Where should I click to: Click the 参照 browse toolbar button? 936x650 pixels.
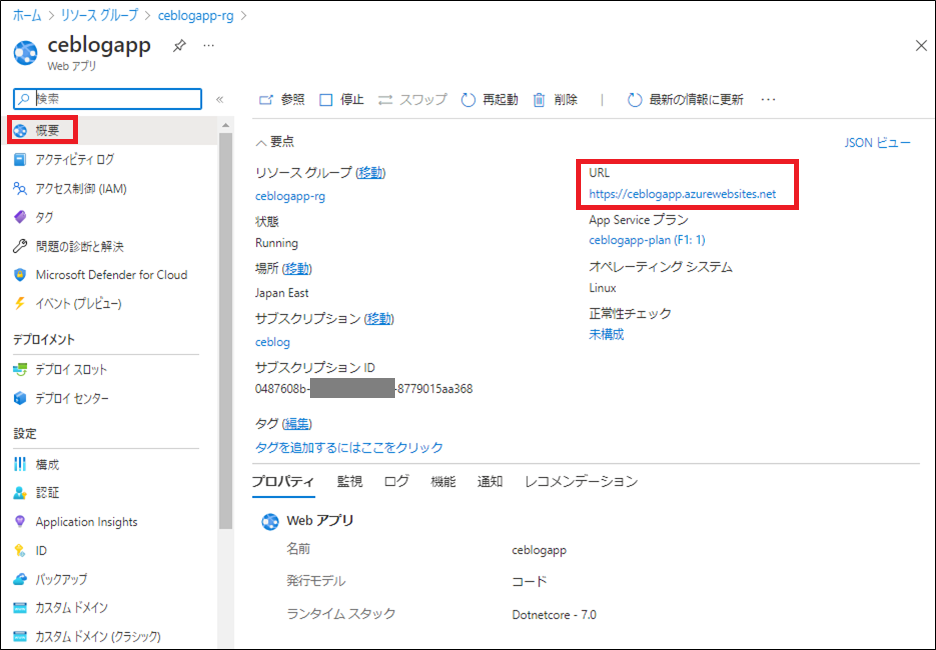point(281,100)
